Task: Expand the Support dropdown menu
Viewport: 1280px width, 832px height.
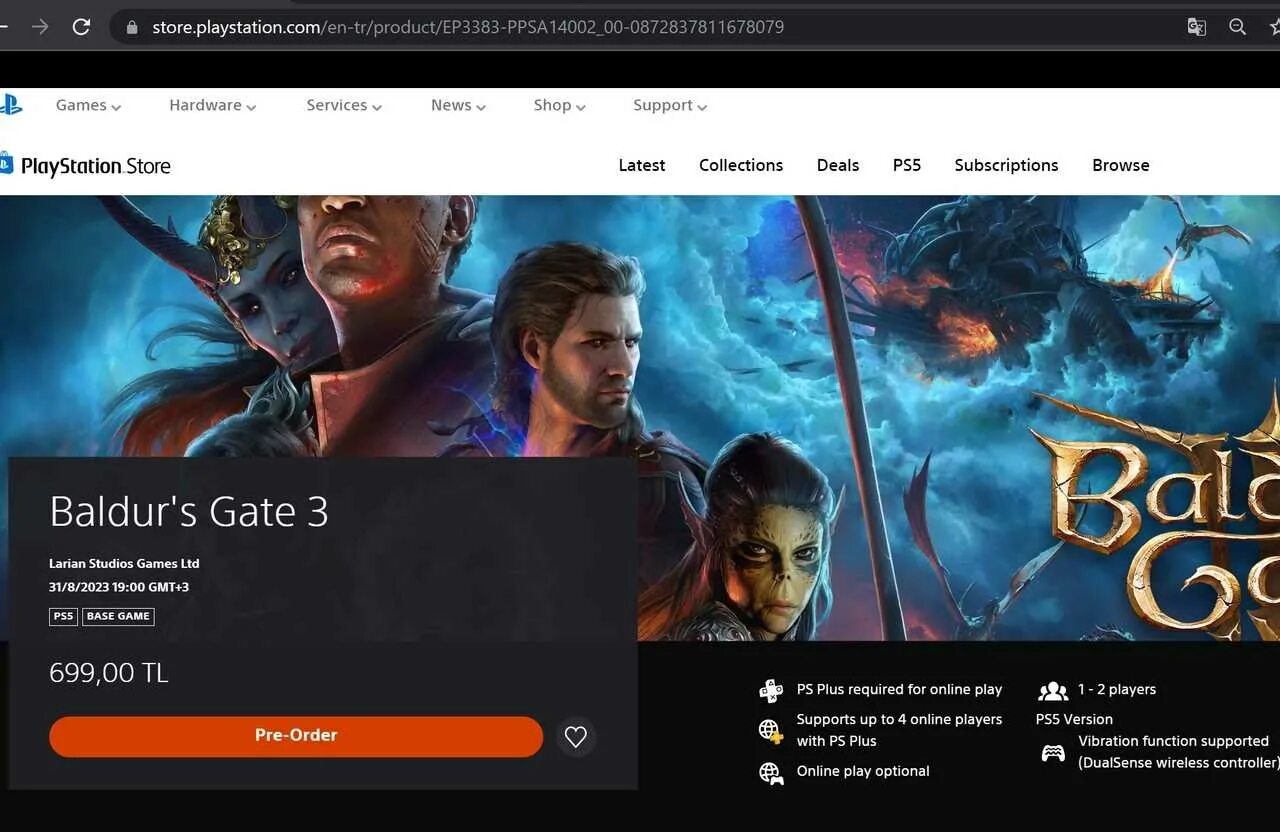Action: pos(670,105)
